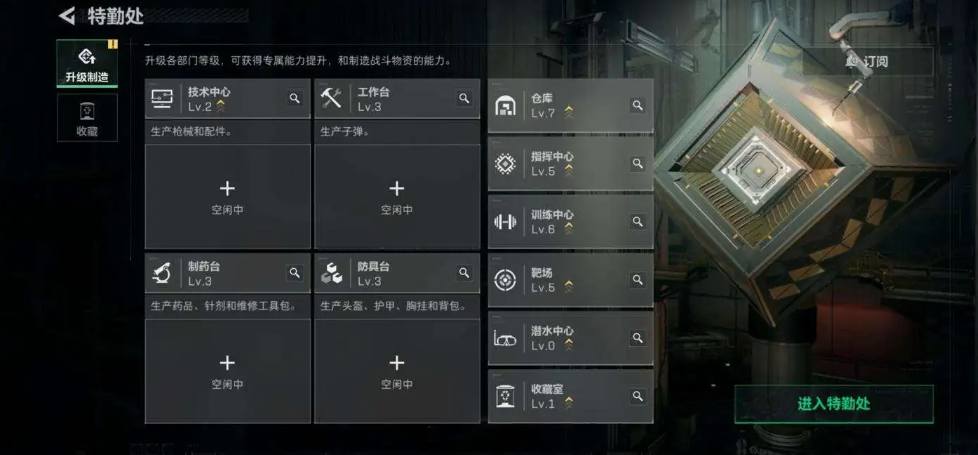978x455 pixels.
Task: Switch to the 收藏 sidebar tab
Action: point(87,117)
